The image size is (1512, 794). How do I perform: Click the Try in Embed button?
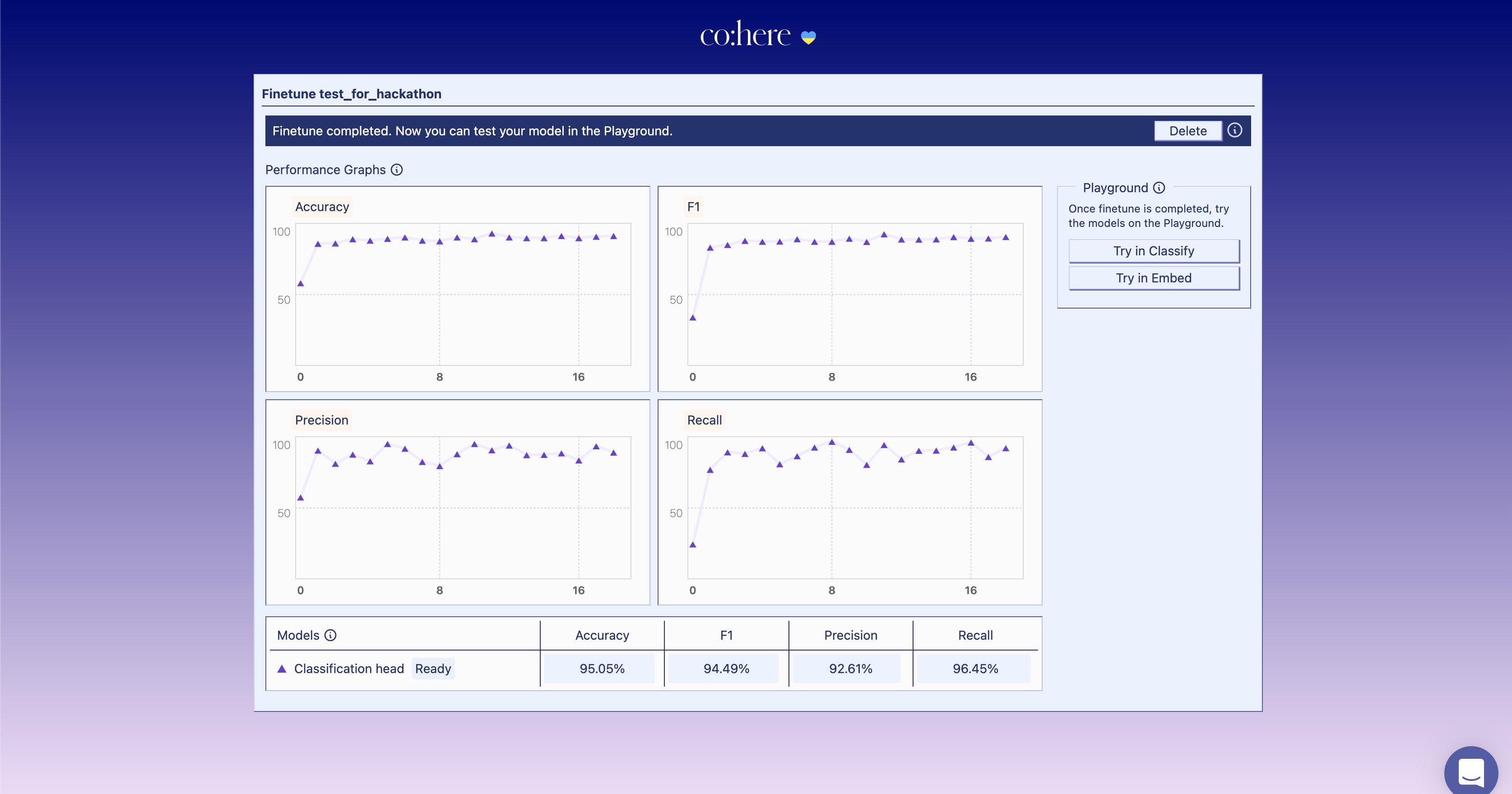pos(1153,278)
